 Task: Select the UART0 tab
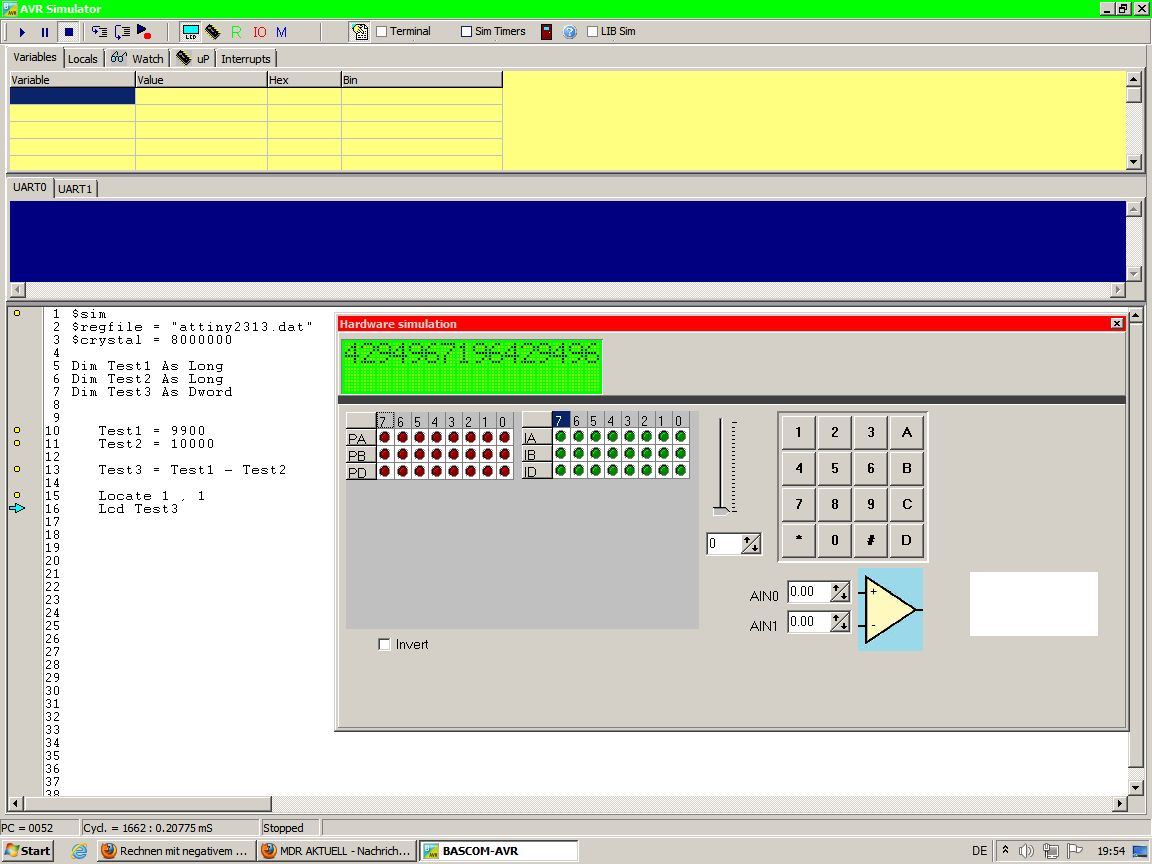(x=30, y=187)
